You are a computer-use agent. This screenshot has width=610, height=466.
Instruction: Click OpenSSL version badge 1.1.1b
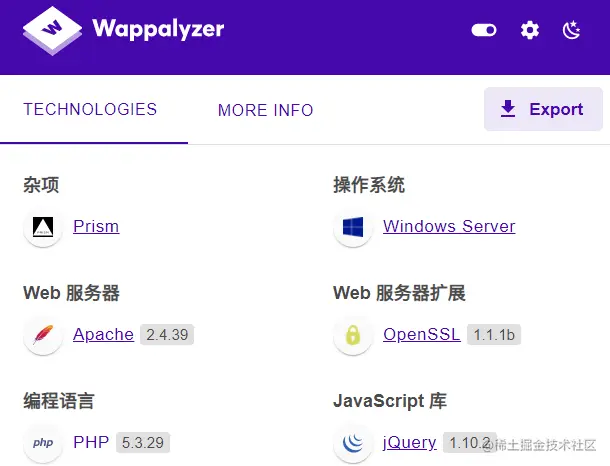(x=494, y=335)
